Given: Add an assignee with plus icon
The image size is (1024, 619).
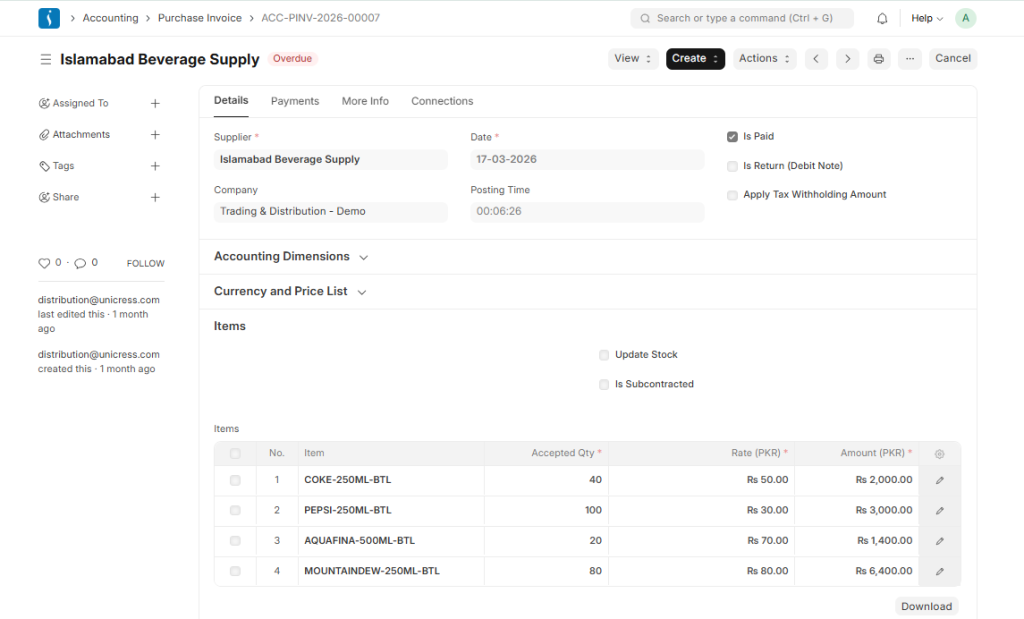Looking at the screenshot, I should click(x=155, y=103).
